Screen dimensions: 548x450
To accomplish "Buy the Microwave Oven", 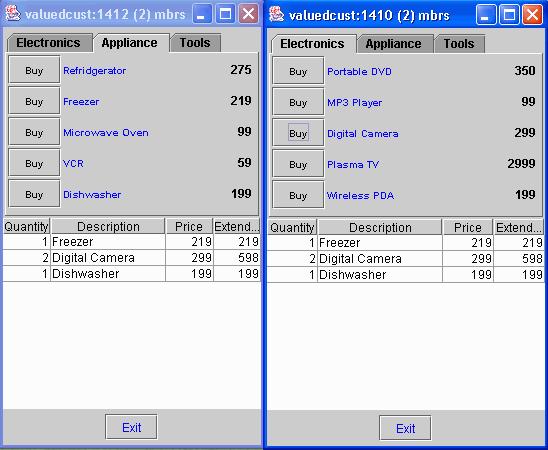I will point(34,132).
